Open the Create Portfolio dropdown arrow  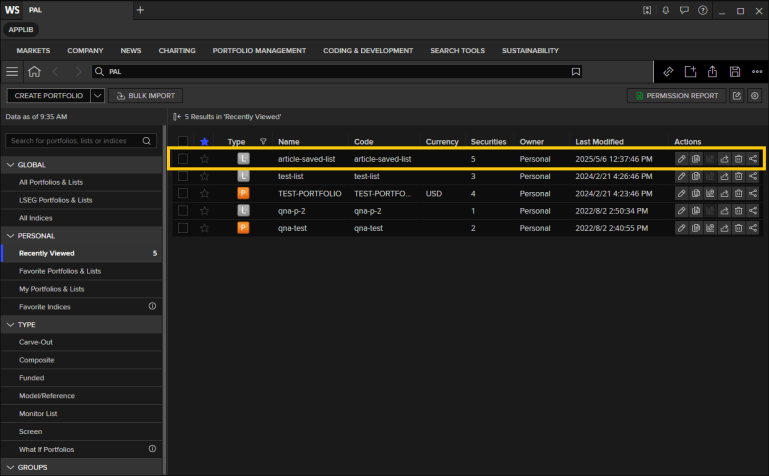click(98, 96)
